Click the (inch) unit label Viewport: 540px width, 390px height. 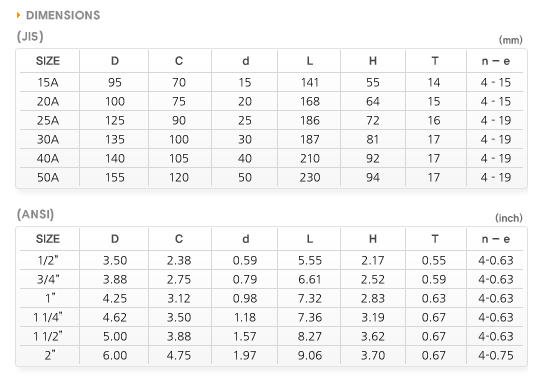pyautogui.click(x=509, y=218)
